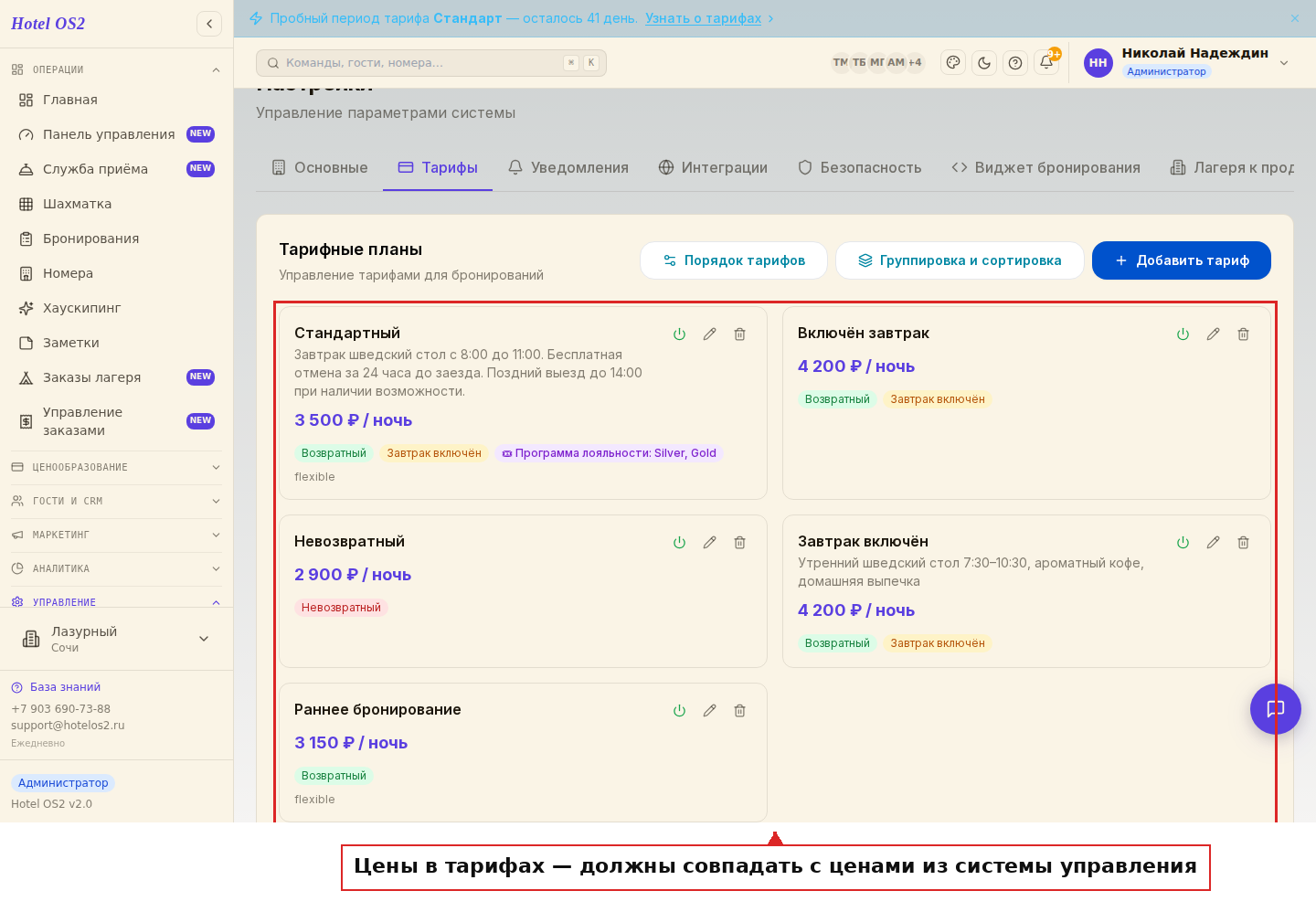1316x912 pixels.
Task: Switch to Тарифы tab
Action: (438, 168)
